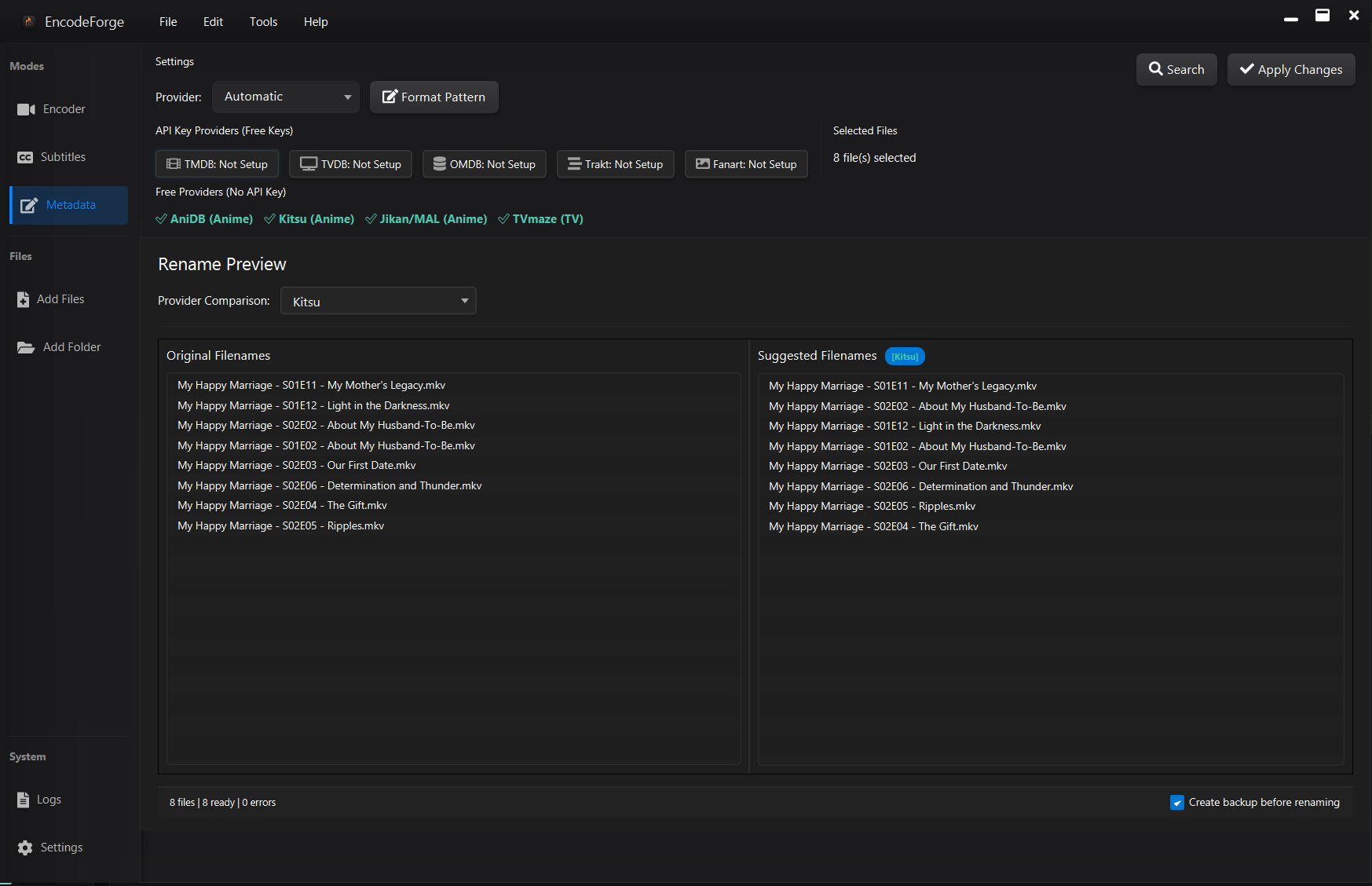Select original file S02E06 Determination and Thunder
This screenshot has width=1372, height=886.
(x=330, y=485)
